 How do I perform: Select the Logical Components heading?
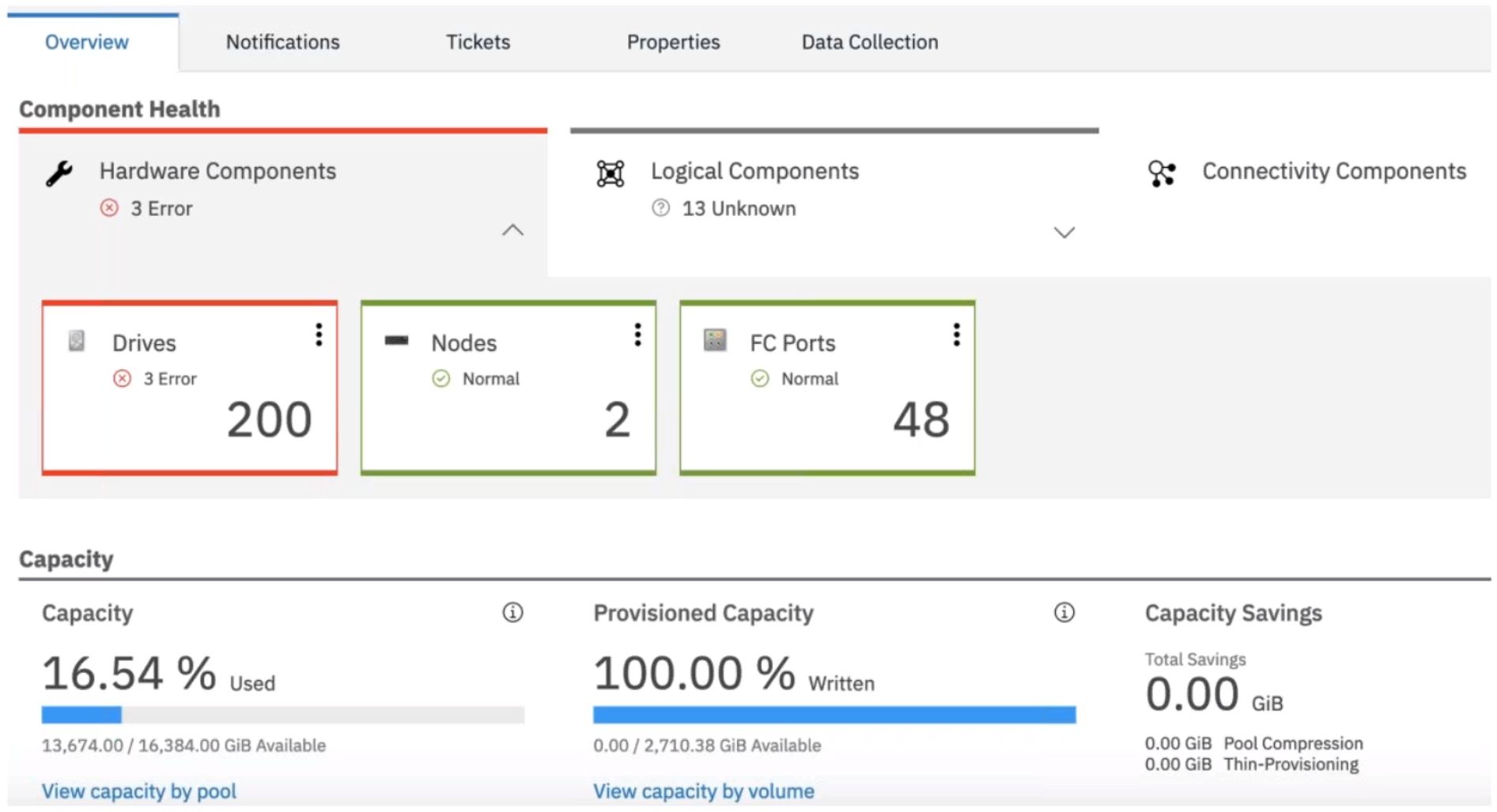754,171
